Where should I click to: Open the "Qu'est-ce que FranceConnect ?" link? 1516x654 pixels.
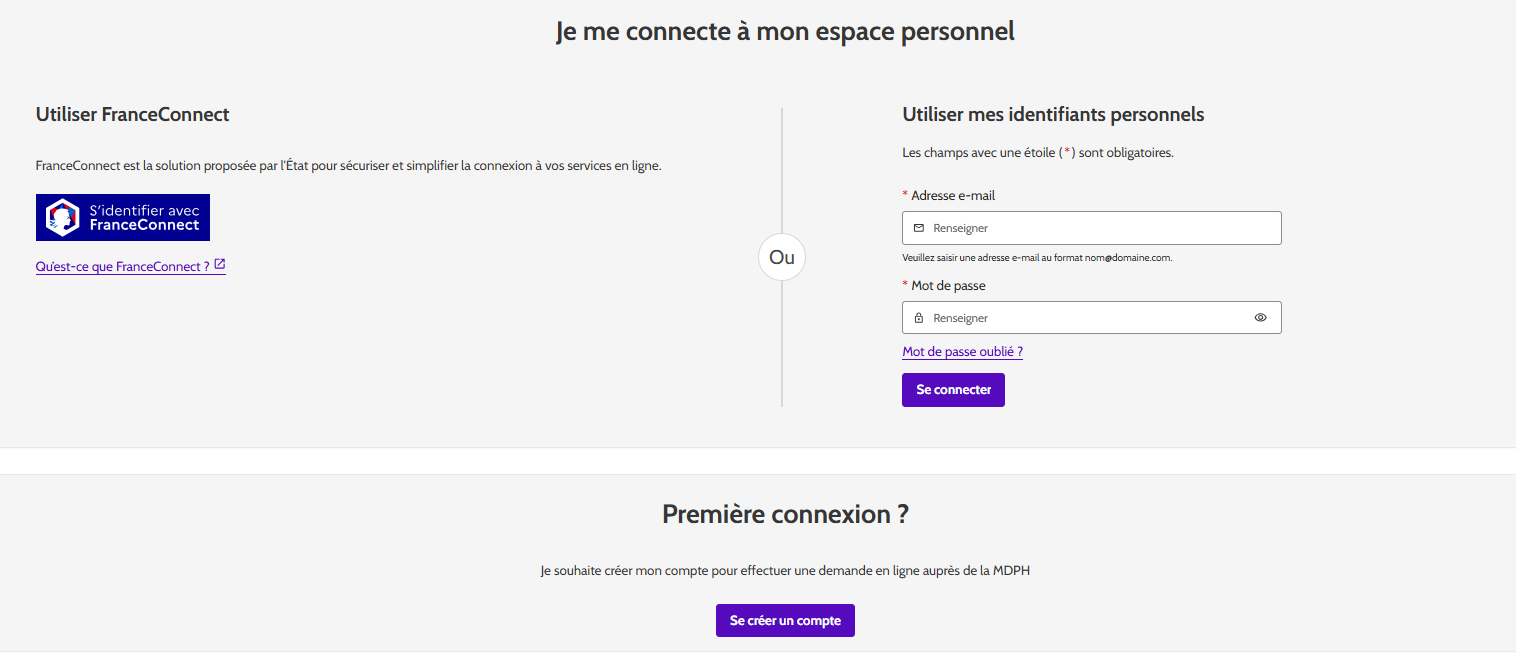pyautogui.click(x=122, y=267)
